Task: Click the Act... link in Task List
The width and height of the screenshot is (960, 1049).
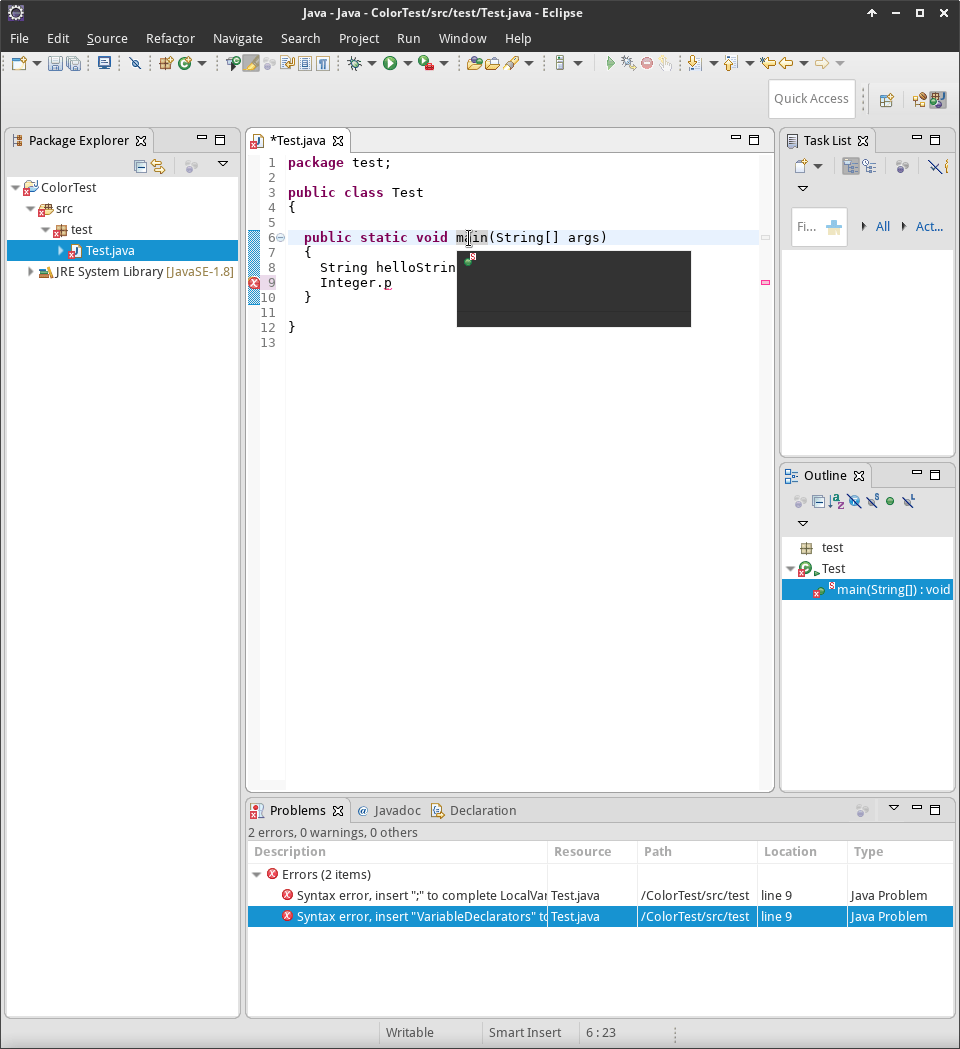Action: point(929,227)
